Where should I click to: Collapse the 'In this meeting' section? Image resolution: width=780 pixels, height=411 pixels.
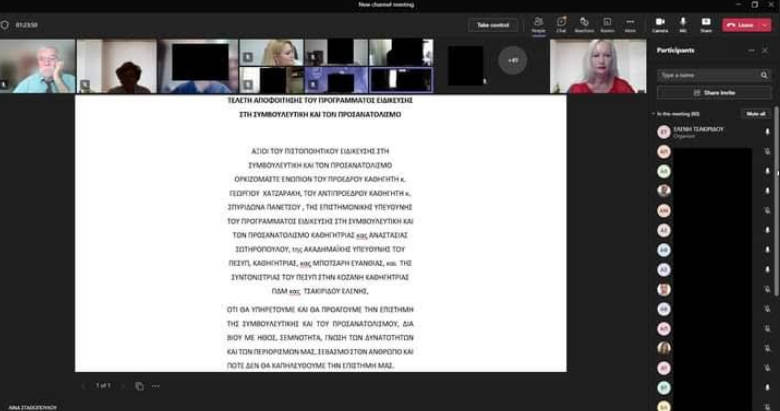(x=653, y=114)
